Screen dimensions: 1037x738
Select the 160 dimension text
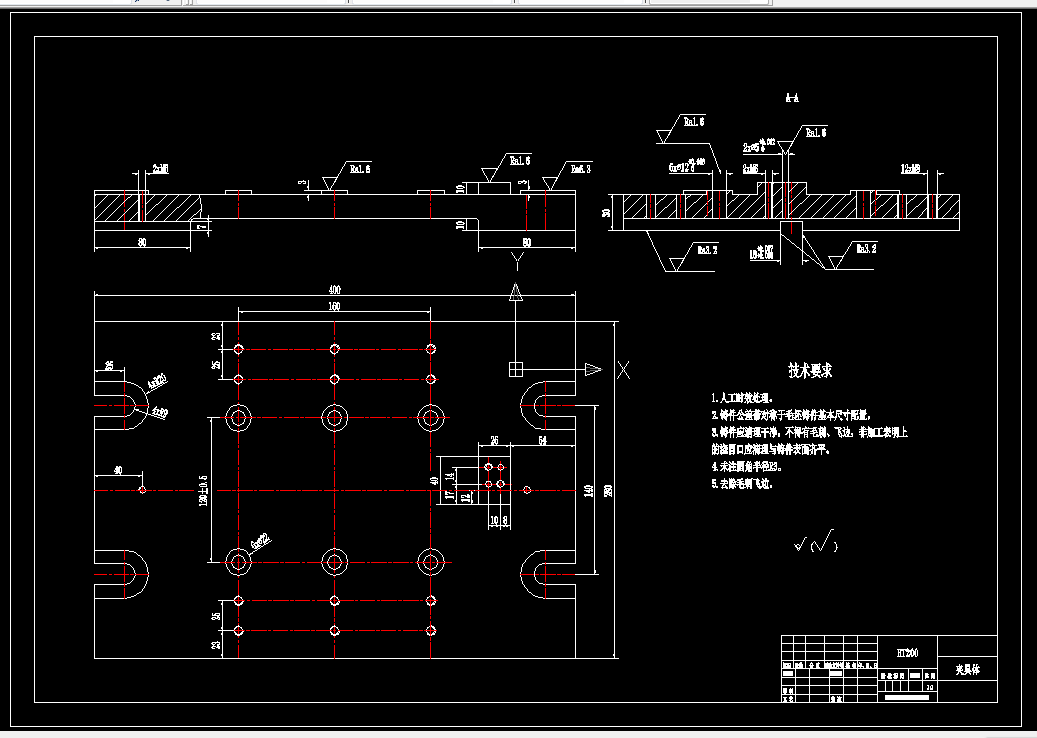pos(334,306)
